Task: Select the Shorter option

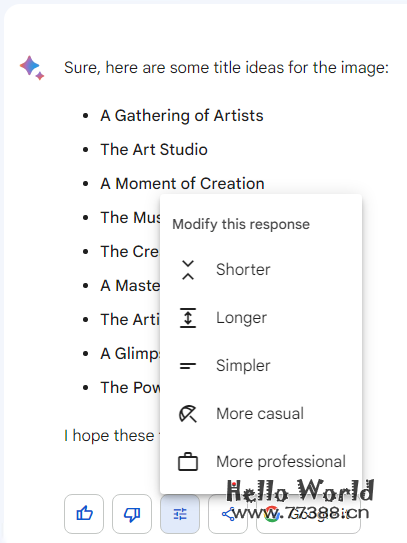Action: 261,270
